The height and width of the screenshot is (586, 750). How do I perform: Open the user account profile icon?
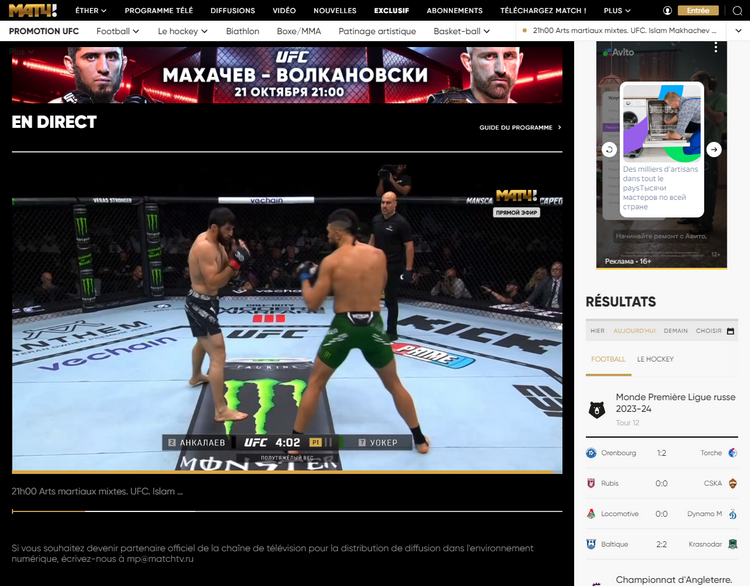pyautogui.click(x=667, y=11)
